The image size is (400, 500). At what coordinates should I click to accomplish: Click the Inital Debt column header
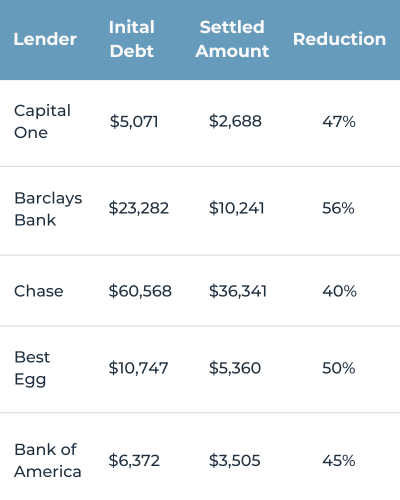(x=132, y=39)
